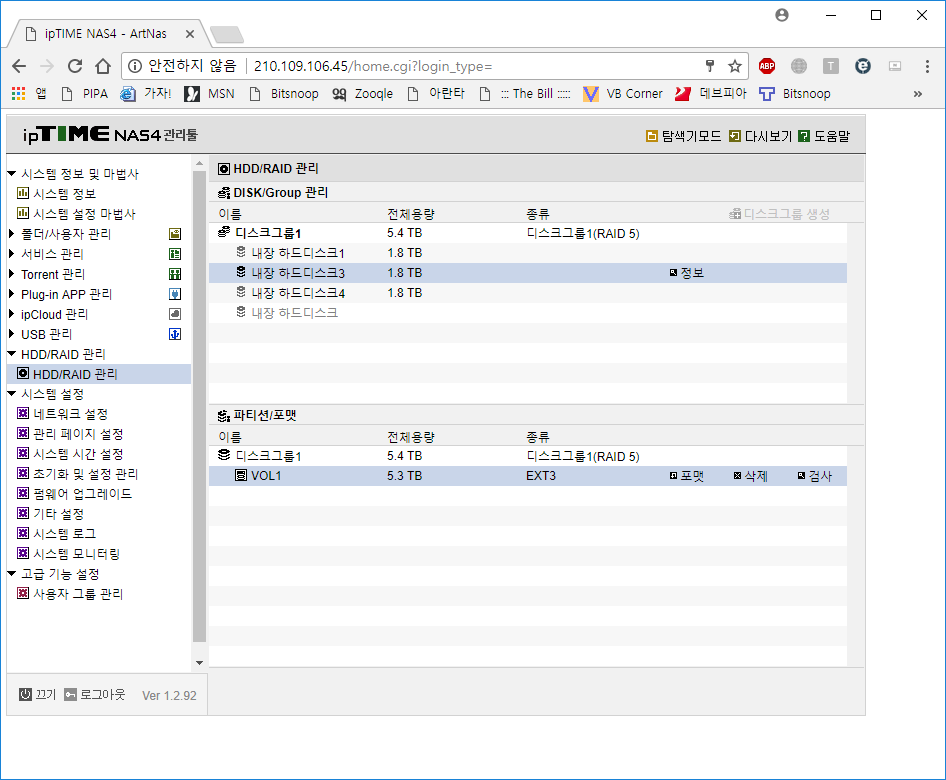
Task: Switch to 탐색기모드
Action: (x=684, y=136)
